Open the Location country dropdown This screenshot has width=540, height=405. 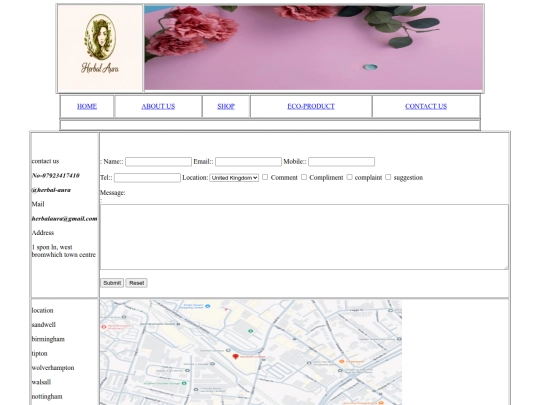point(234,178)
